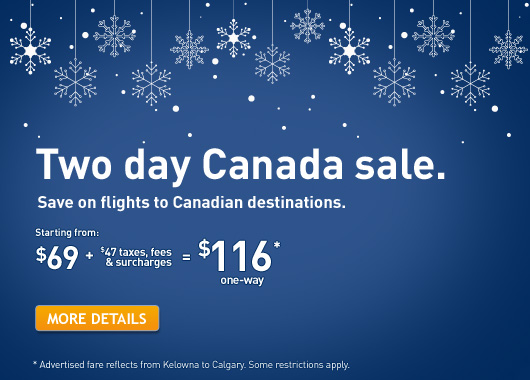This screenshot has width=530, height=380.
Task: Click the bold snowflake hanging above the word "Canada"
Action: [234, 38]
